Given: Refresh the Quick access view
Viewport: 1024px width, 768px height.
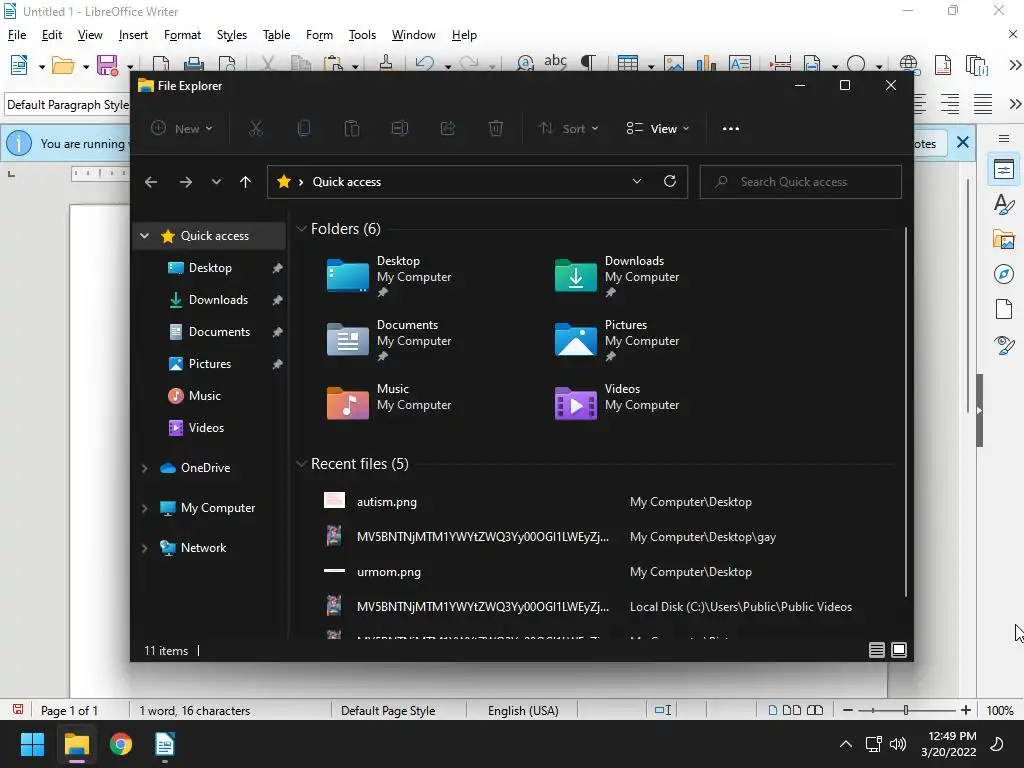Looking at the screenshot, I should [670, 182].
